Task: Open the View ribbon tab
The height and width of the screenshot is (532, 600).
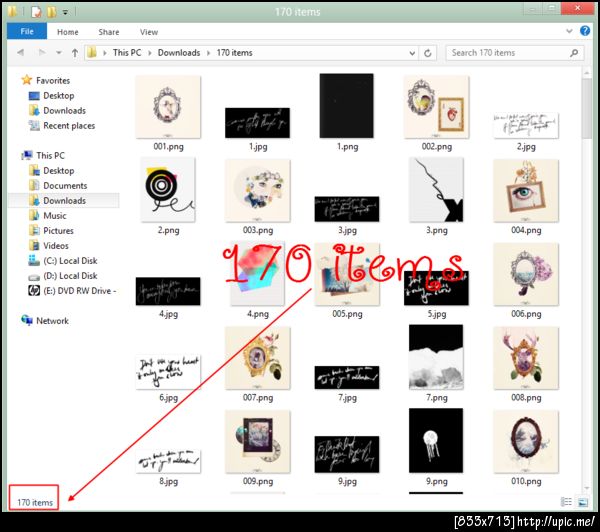Action: [148, 32]
